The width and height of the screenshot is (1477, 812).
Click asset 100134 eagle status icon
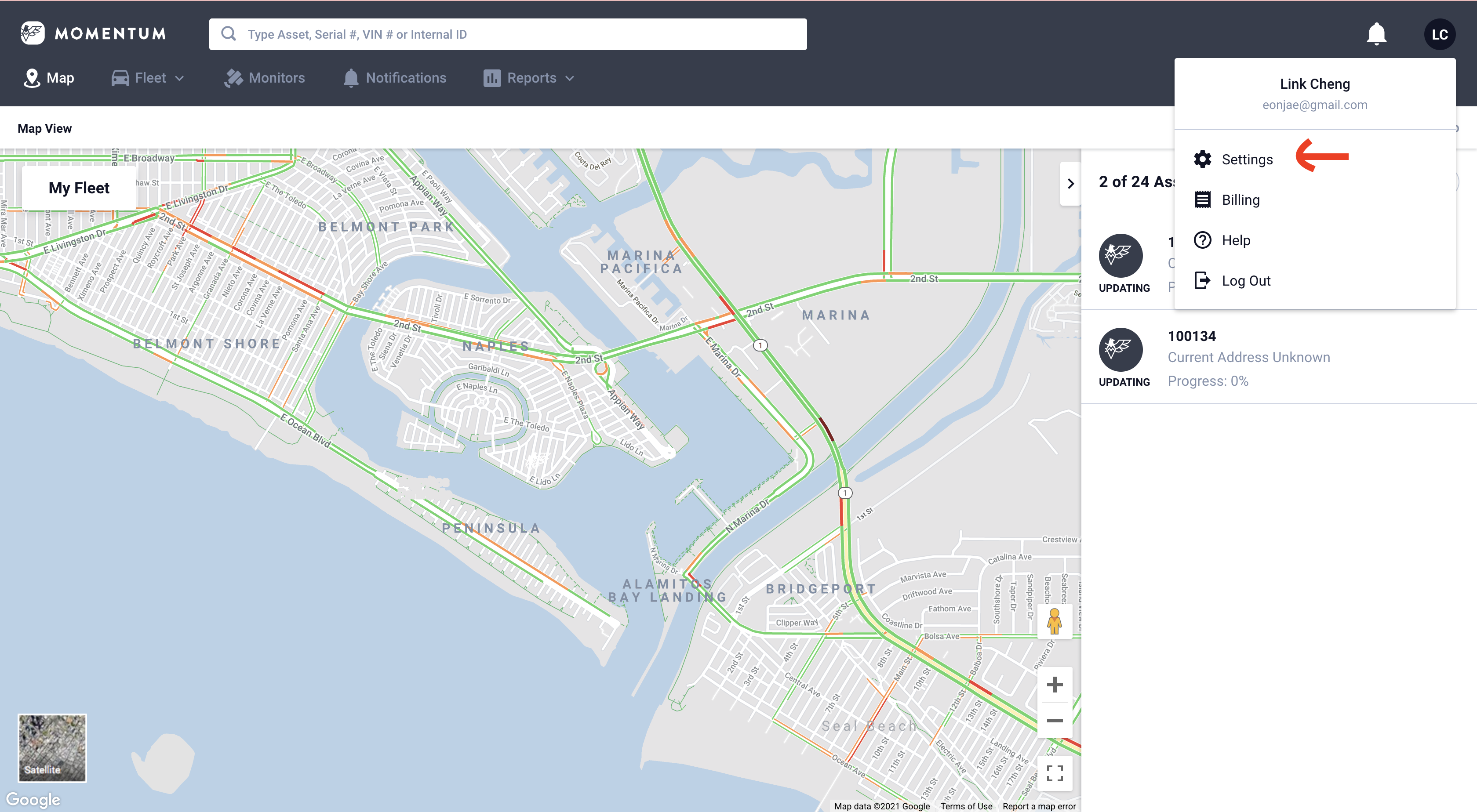[1120, 350]
